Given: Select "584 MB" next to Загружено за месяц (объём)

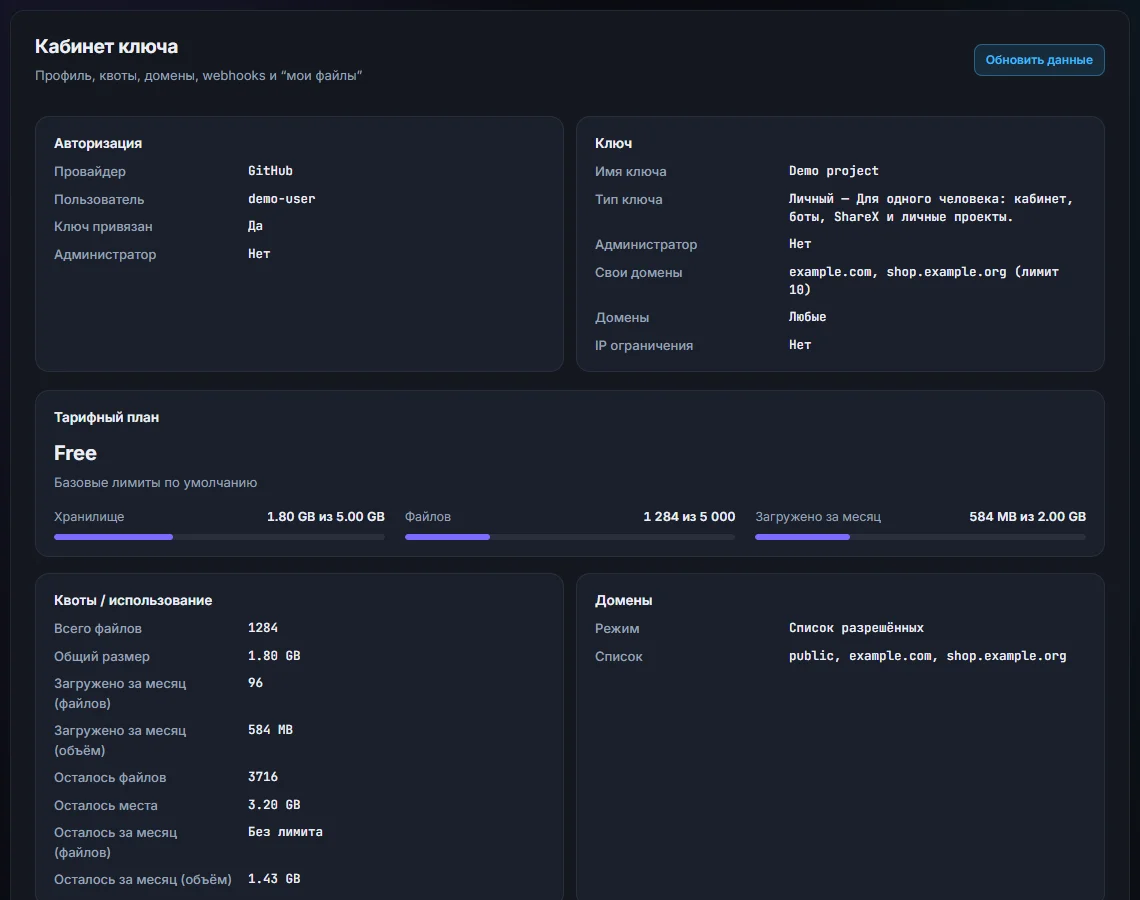Looking at the screenshot, I should [270, 730].
